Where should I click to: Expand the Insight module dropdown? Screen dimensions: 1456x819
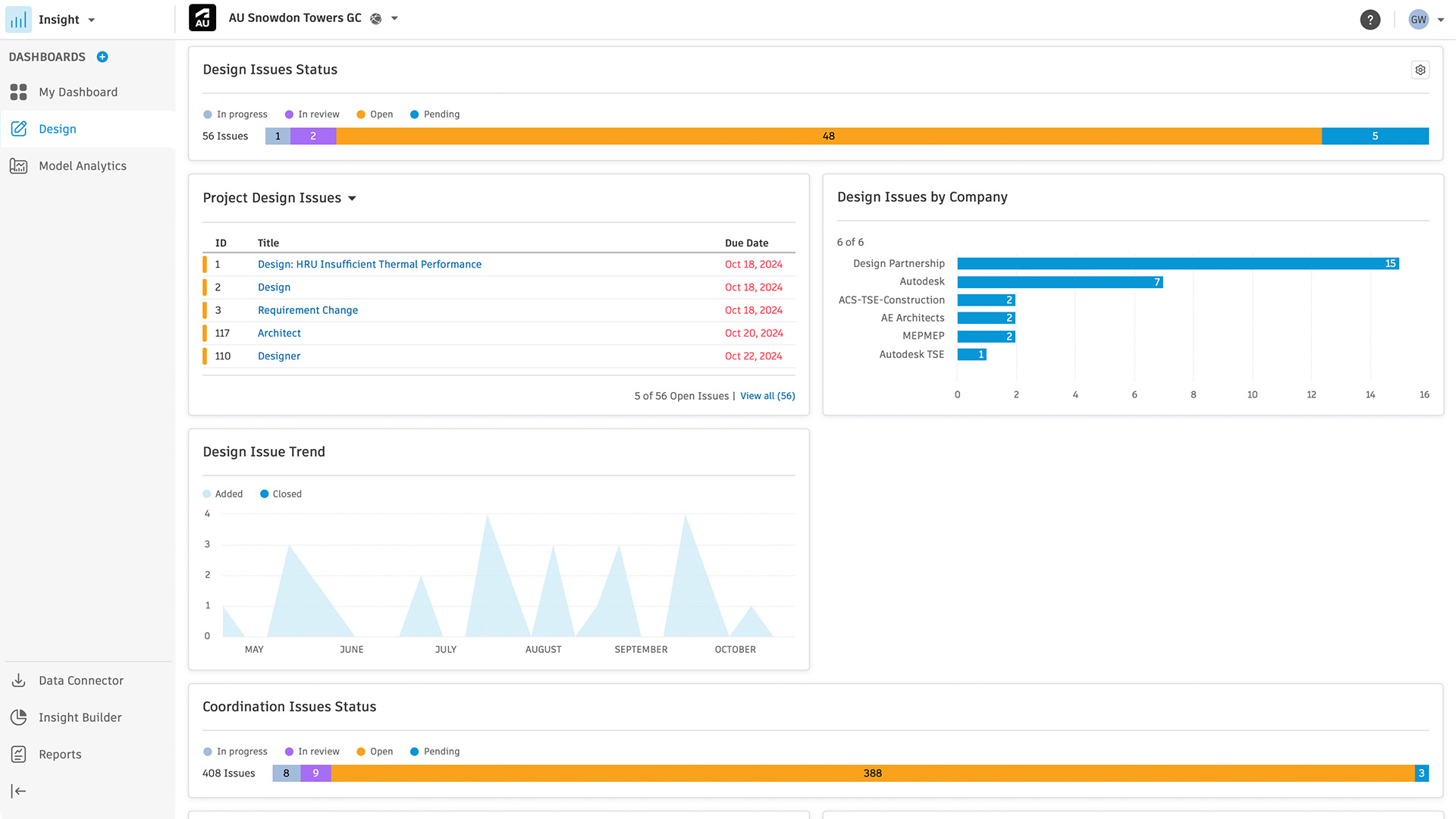click(x=92, y=20)
